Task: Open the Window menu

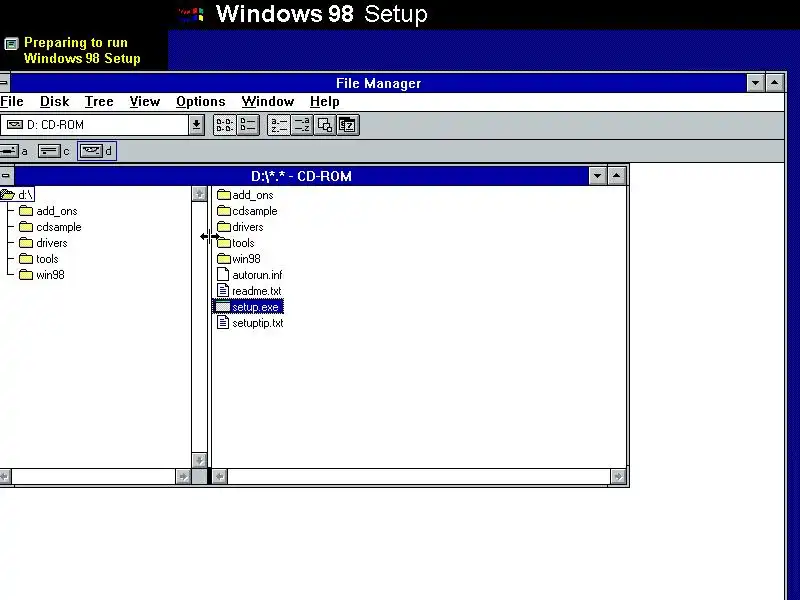Action: (x=267, y=102)
